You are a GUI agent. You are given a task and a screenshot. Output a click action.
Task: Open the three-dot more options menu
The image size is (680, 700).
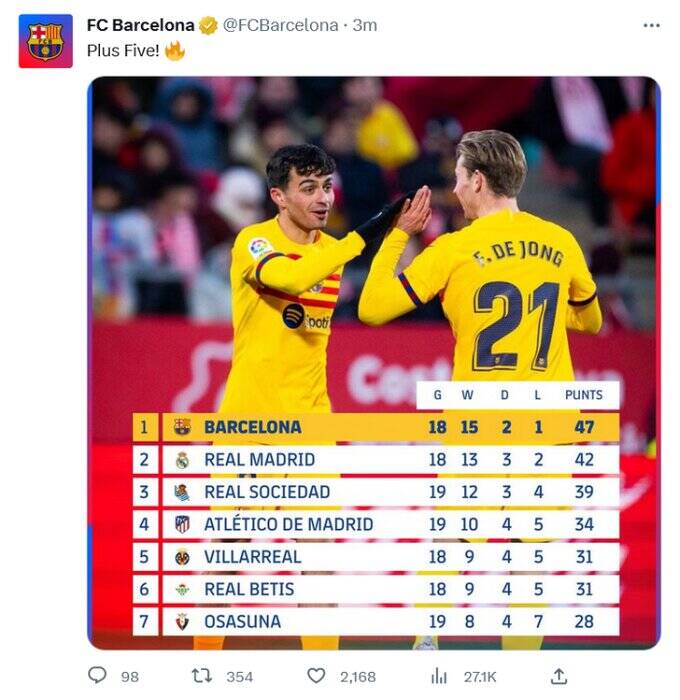click(x=651, y=25)
